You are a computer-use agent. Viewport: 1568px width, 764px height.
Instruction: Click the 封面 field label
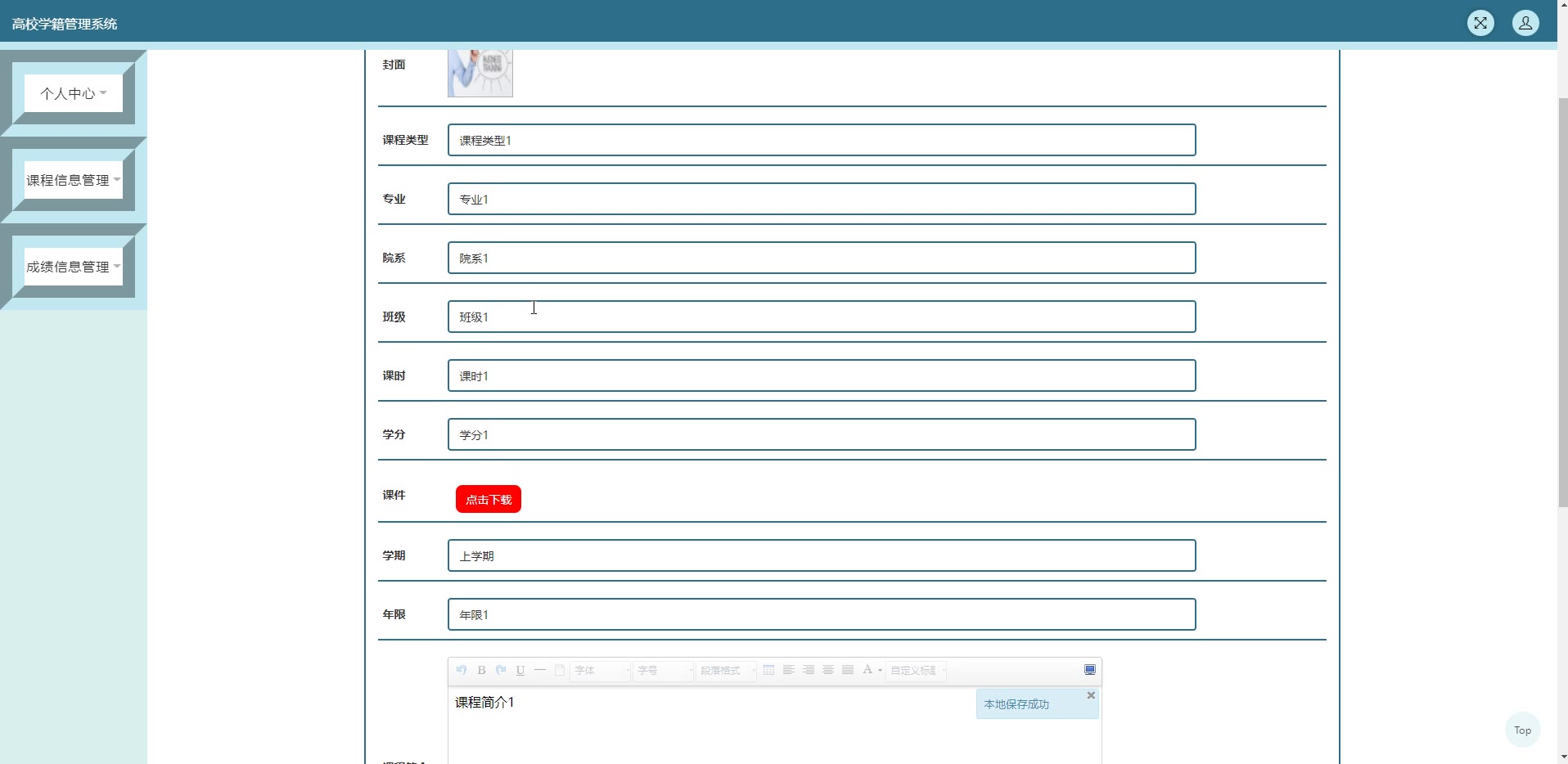point(394,65)
